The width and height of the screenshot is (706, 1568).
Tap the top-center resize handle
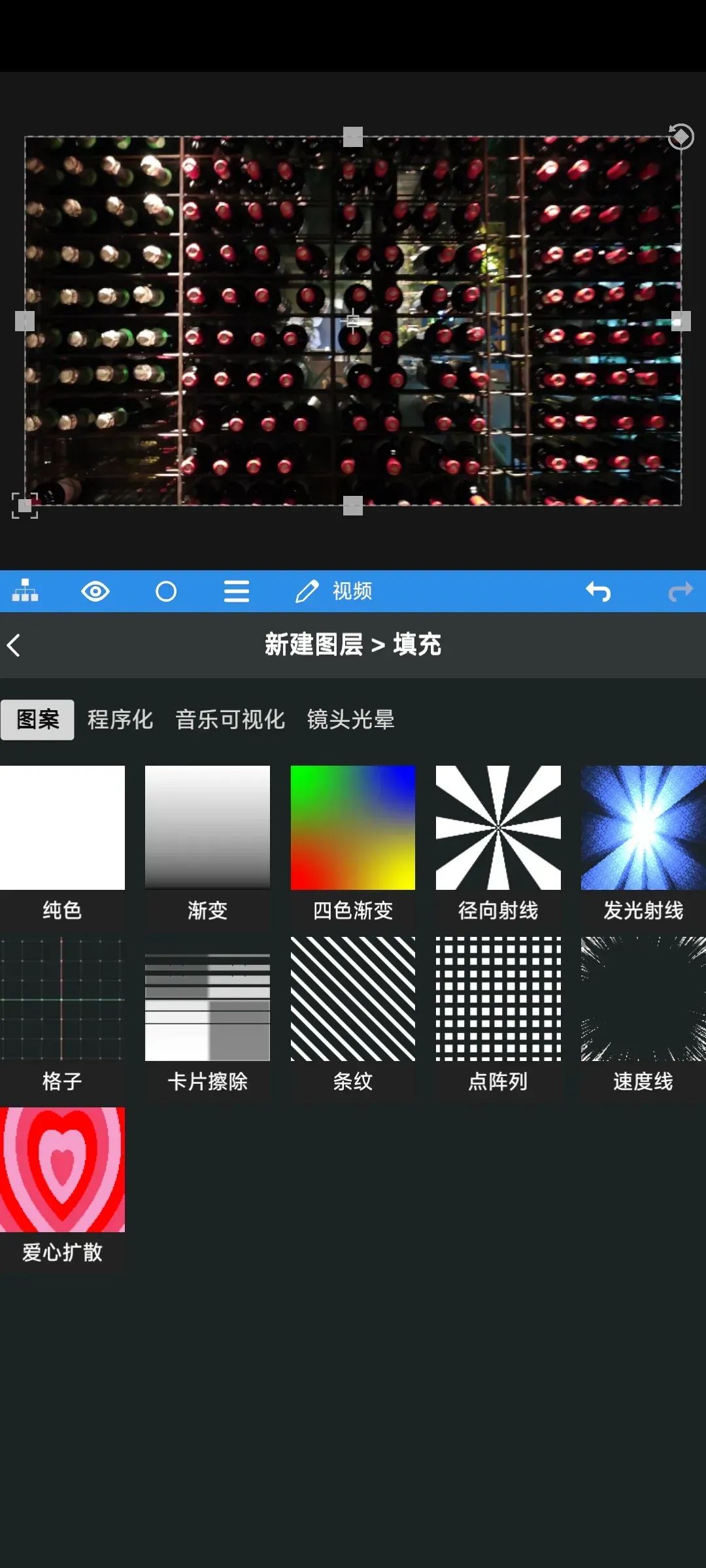point(353,137)
